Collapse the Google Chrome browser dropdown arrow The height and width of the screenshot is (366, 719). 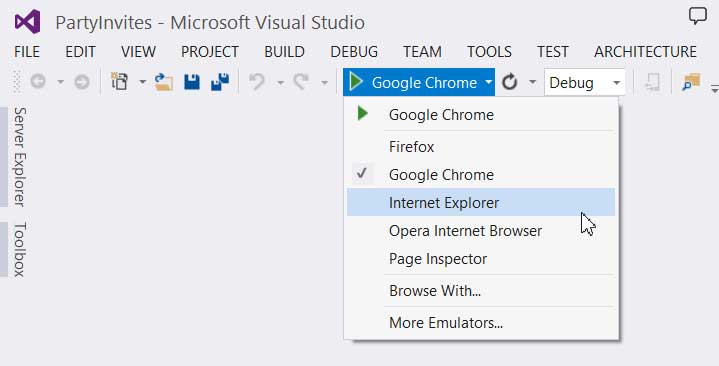(x=488, y=83)
